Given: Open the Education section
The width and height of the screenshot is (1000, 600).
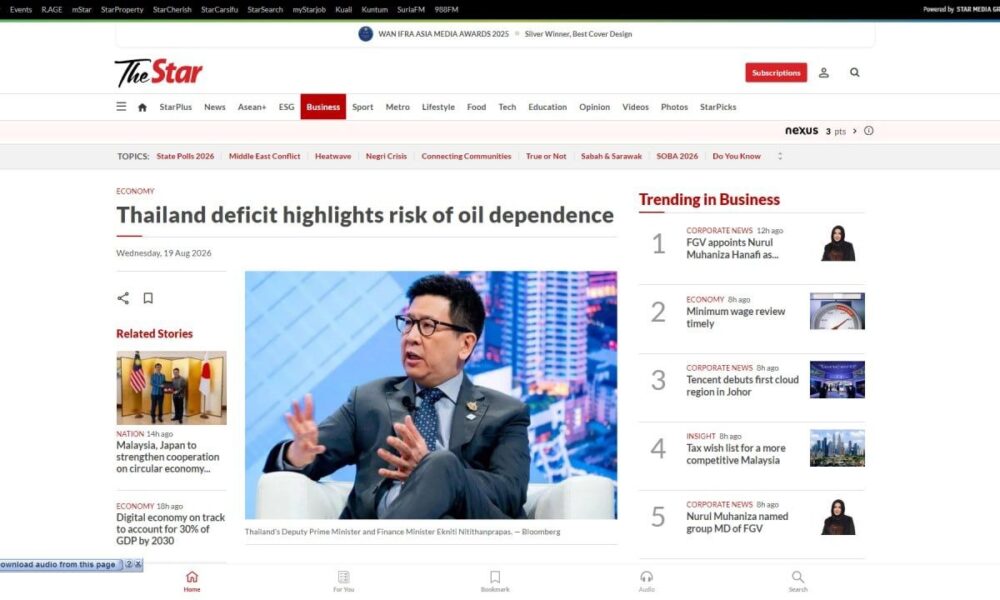Looking at the screenshot, I should pos(547,107).
